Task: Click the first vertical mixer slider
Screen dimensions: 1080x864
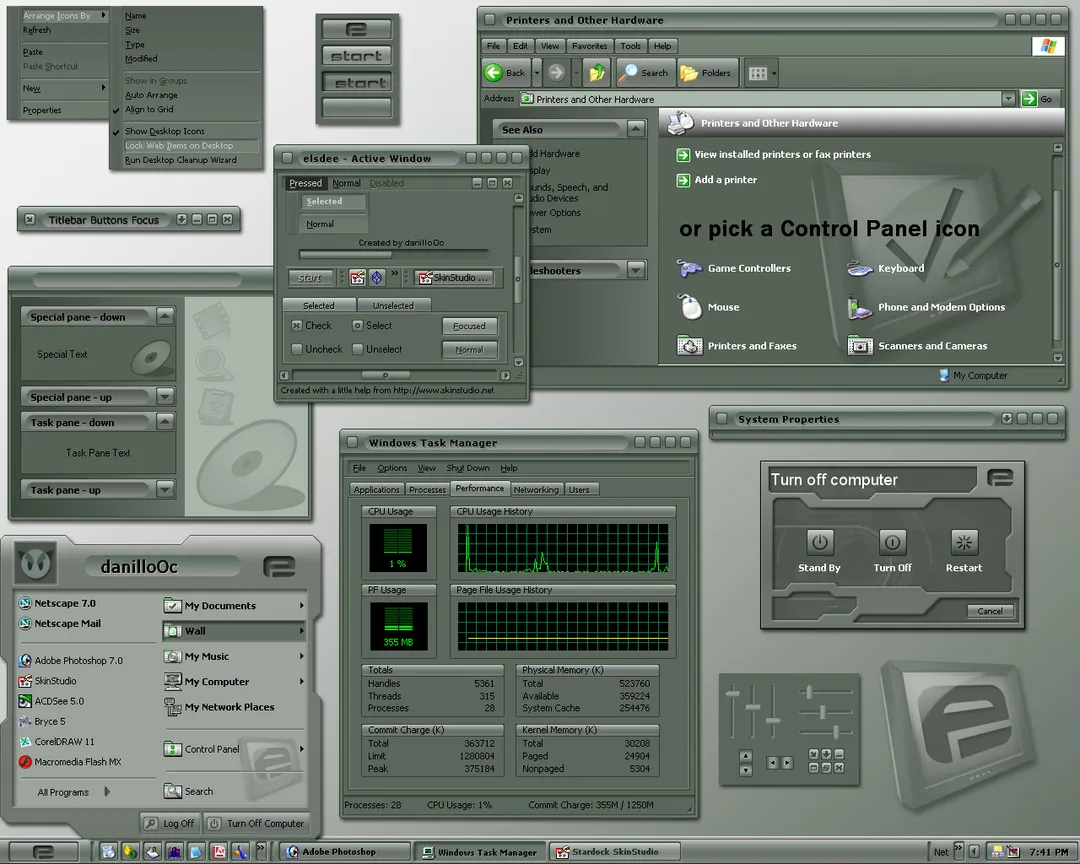Action: click(733, 692)
